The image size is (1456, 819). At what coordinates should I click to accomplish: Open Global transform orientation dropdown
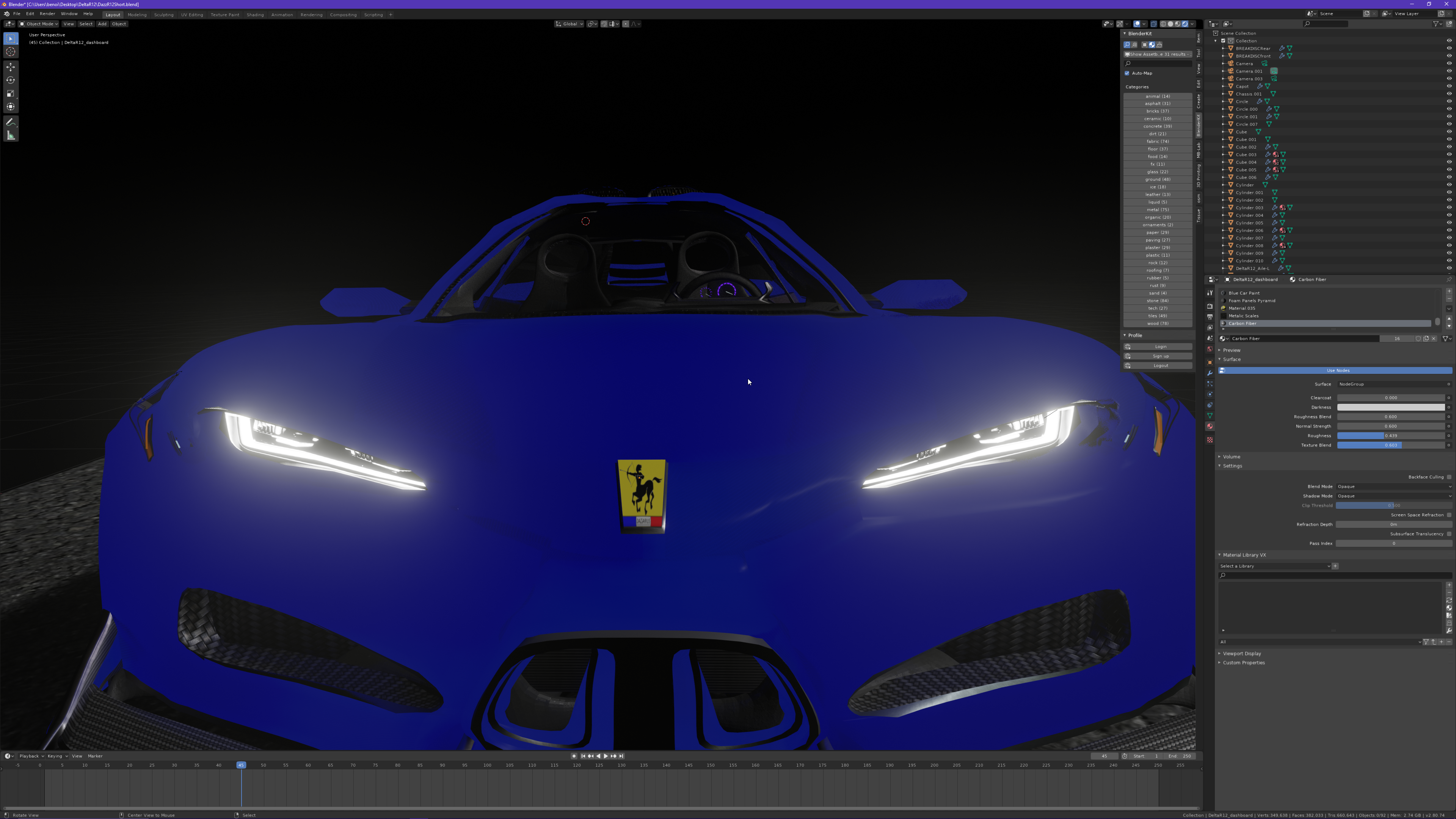point(569,24)
